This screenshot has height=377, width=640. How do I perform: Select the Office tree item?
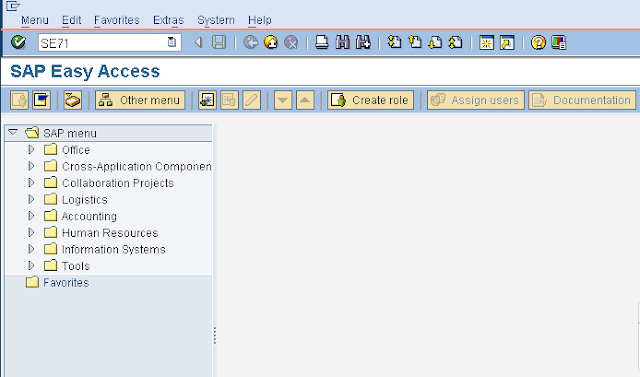(76, 150)
